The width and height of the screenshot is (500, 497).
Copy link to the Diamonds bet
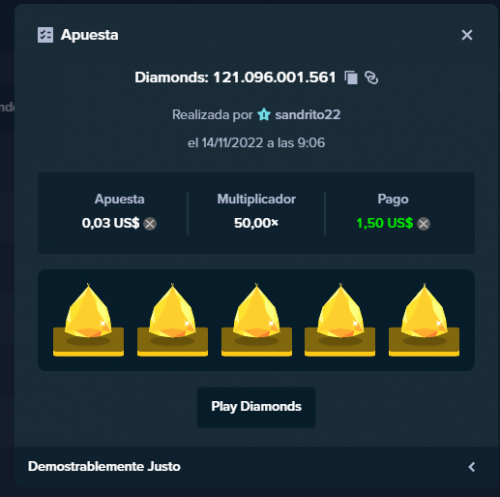(371, 78)
